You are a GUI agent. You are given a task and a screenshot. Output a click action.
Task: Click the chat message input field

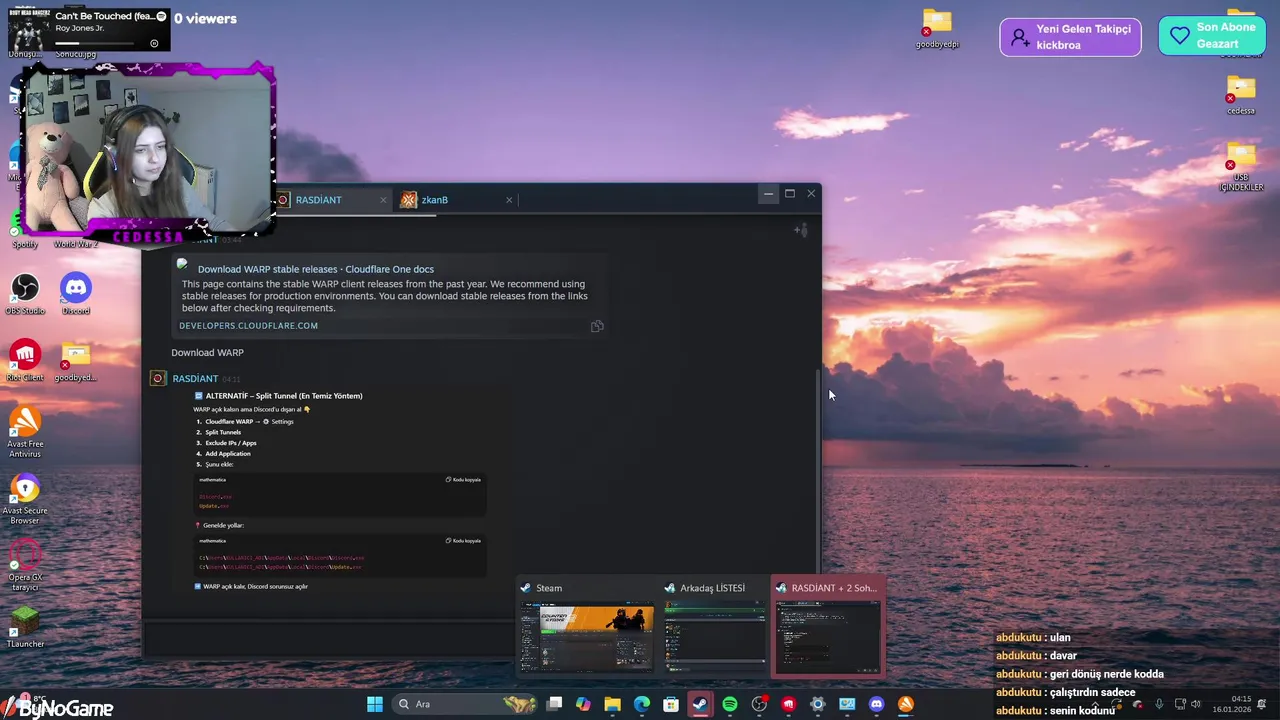(330, 638)
